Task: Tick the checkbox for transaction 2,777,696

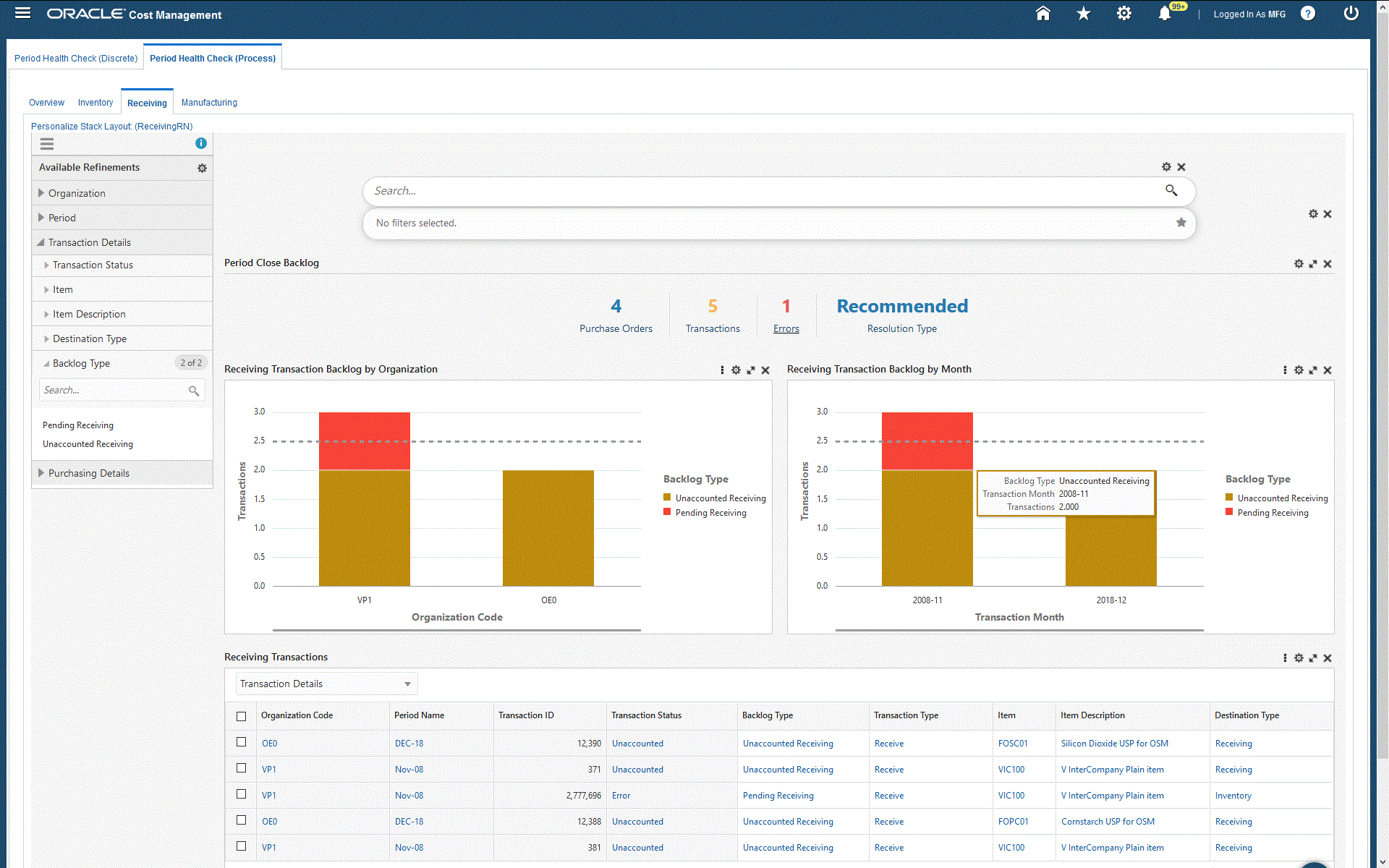Action: 242,794
